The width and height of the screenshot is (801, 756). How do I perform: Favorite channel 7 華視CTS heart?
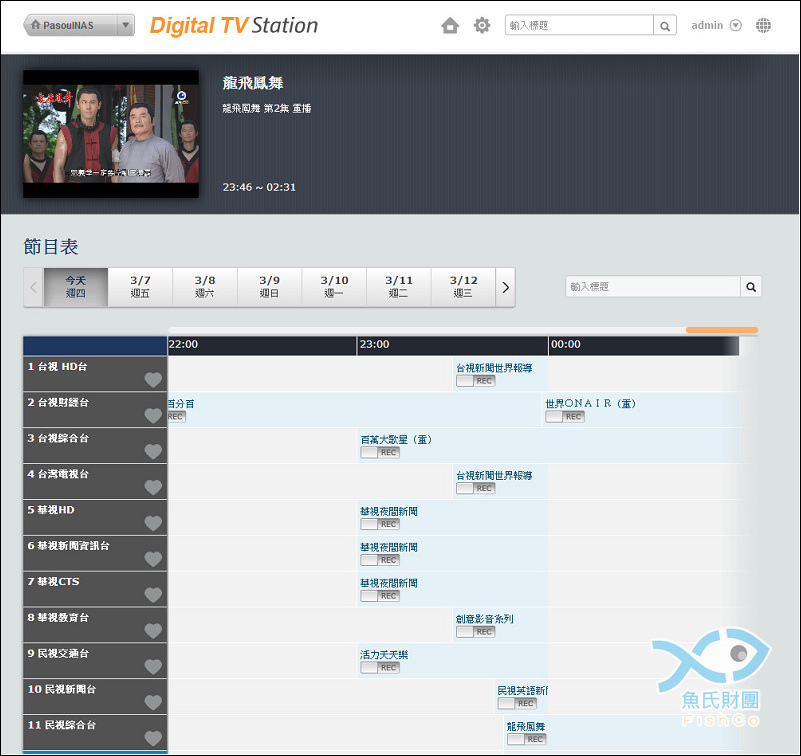(153, 595)
